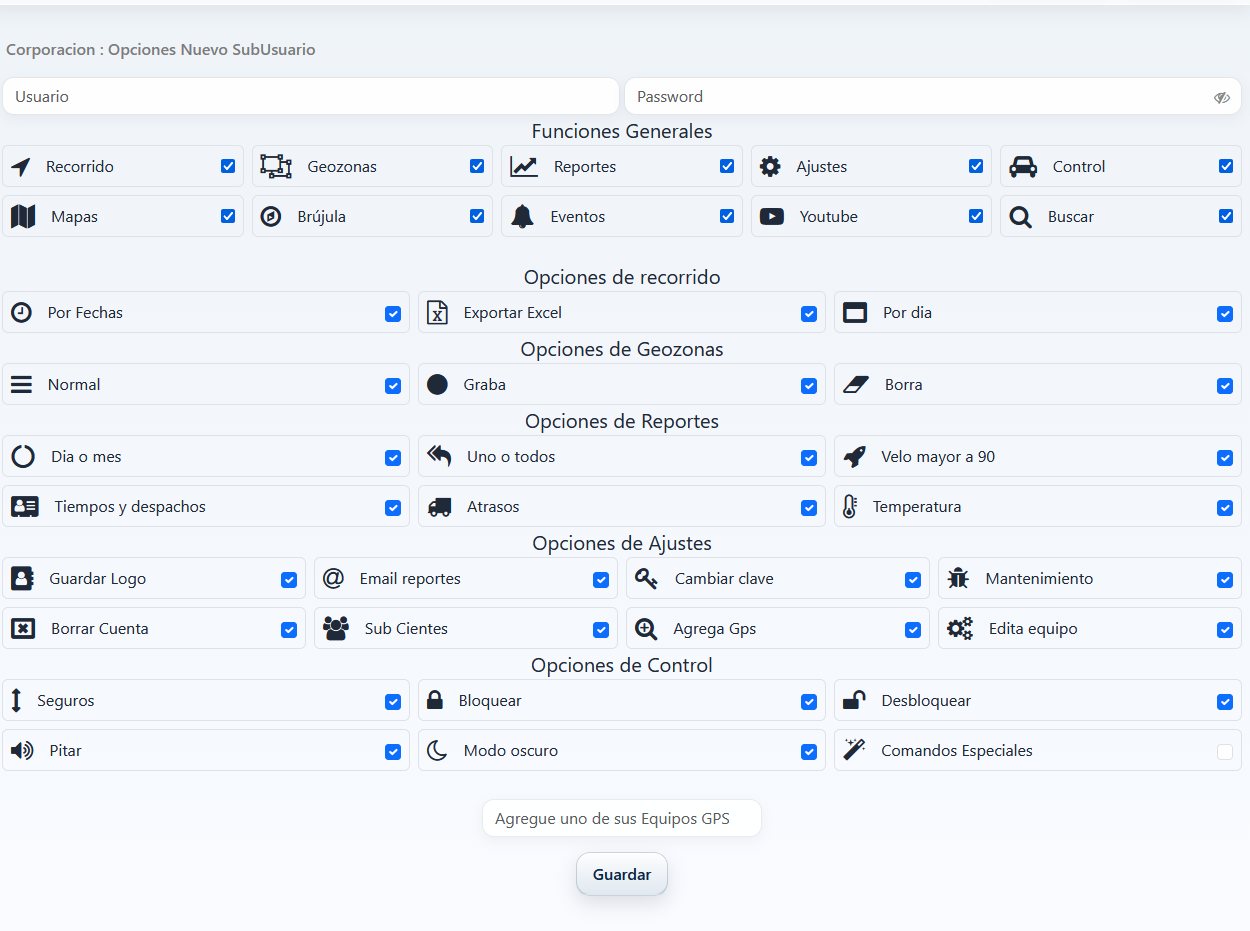
Task: Uncheck the Borrar Cuenta checkbox
Action: pyautogui.click(x=289, y=630)
